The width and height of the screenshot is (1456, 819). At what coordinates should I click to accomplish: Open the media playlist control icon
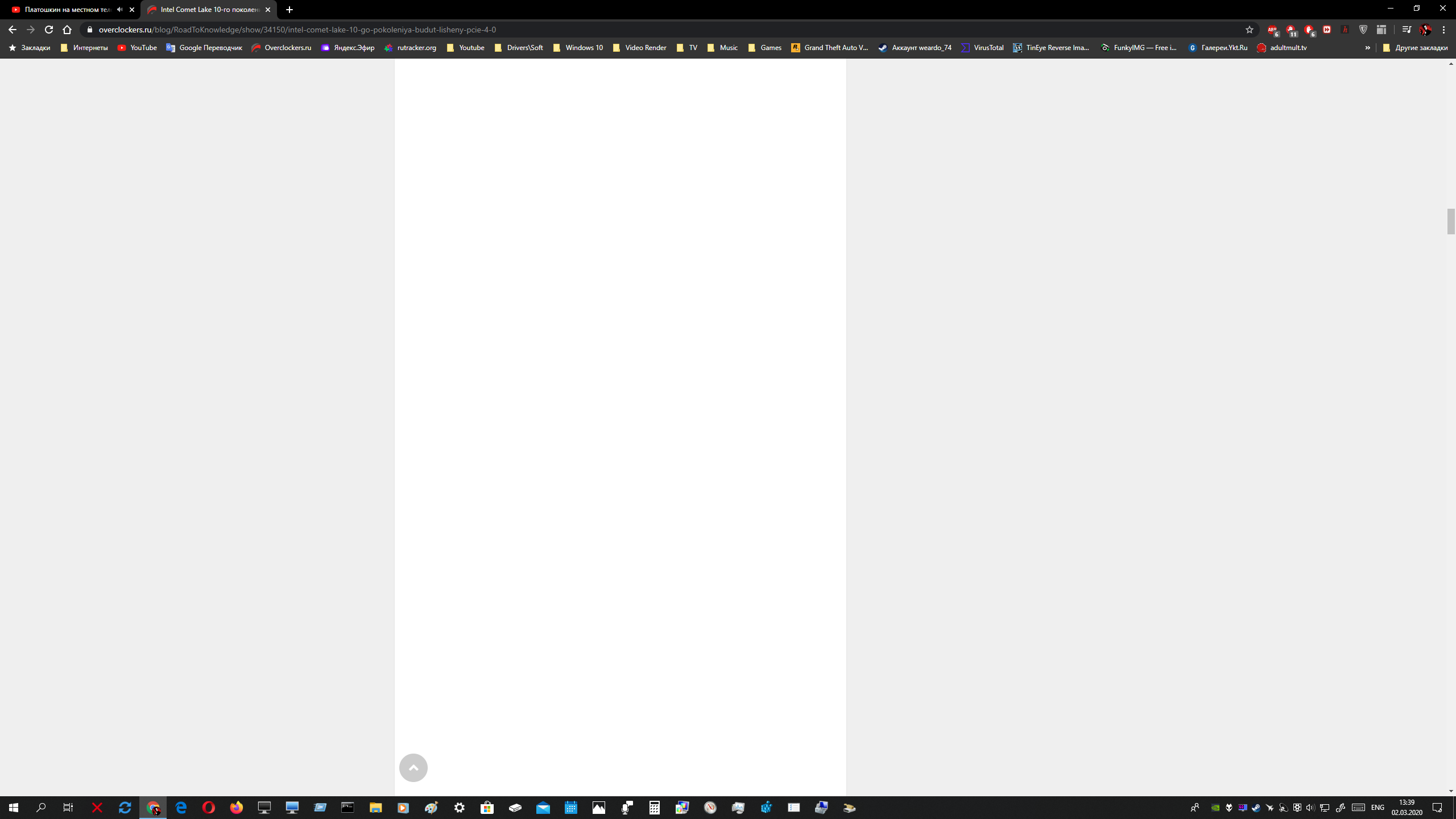[x=1407, y=30]
